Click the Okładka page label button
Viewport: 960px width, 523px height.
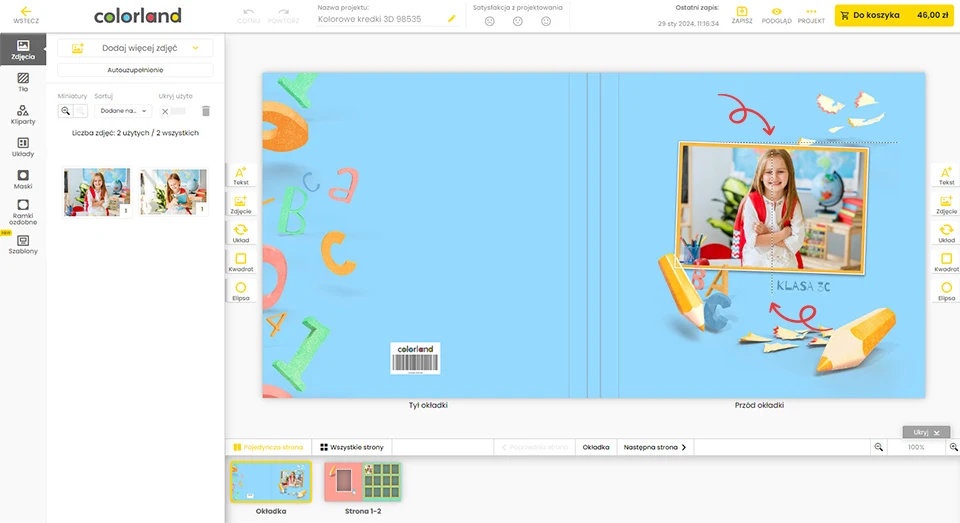coord(596,447)
